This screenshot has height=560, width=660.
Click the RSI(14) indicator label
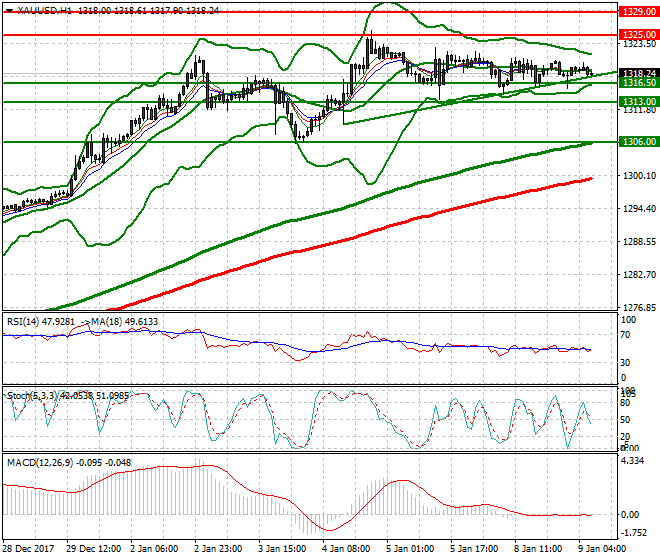click(x=25, y=321)
